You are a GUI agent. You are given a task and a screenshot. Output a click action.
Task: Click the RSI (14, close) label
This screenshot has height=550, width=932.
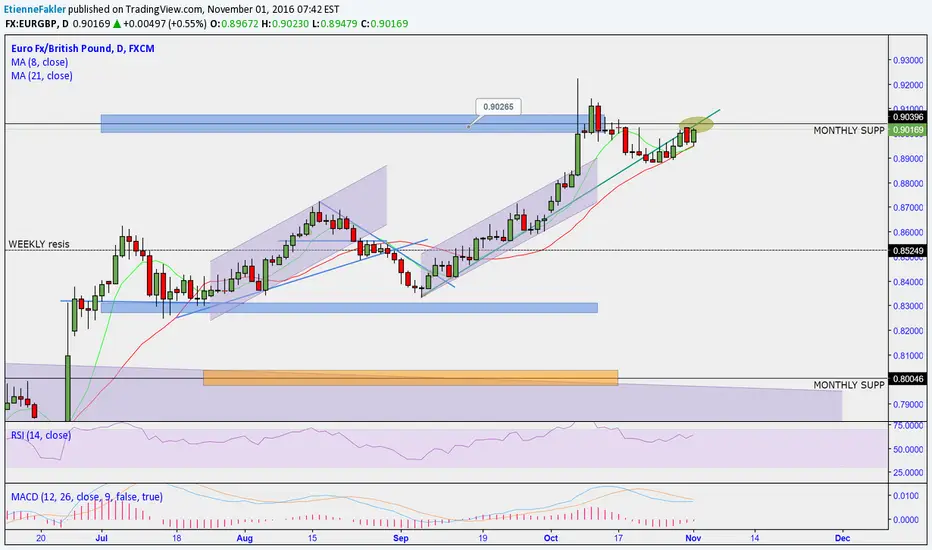click(41, 435)
